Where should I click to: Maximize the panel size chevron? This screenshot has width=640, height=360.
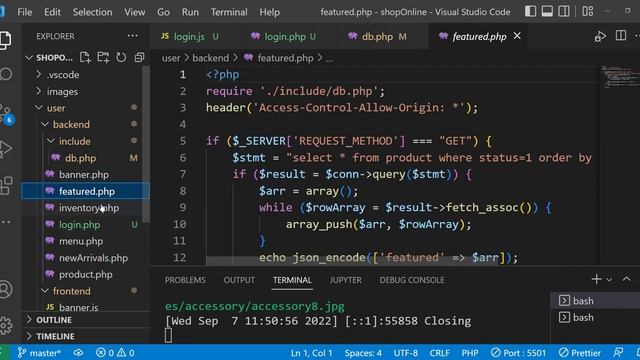click(626, 279)
